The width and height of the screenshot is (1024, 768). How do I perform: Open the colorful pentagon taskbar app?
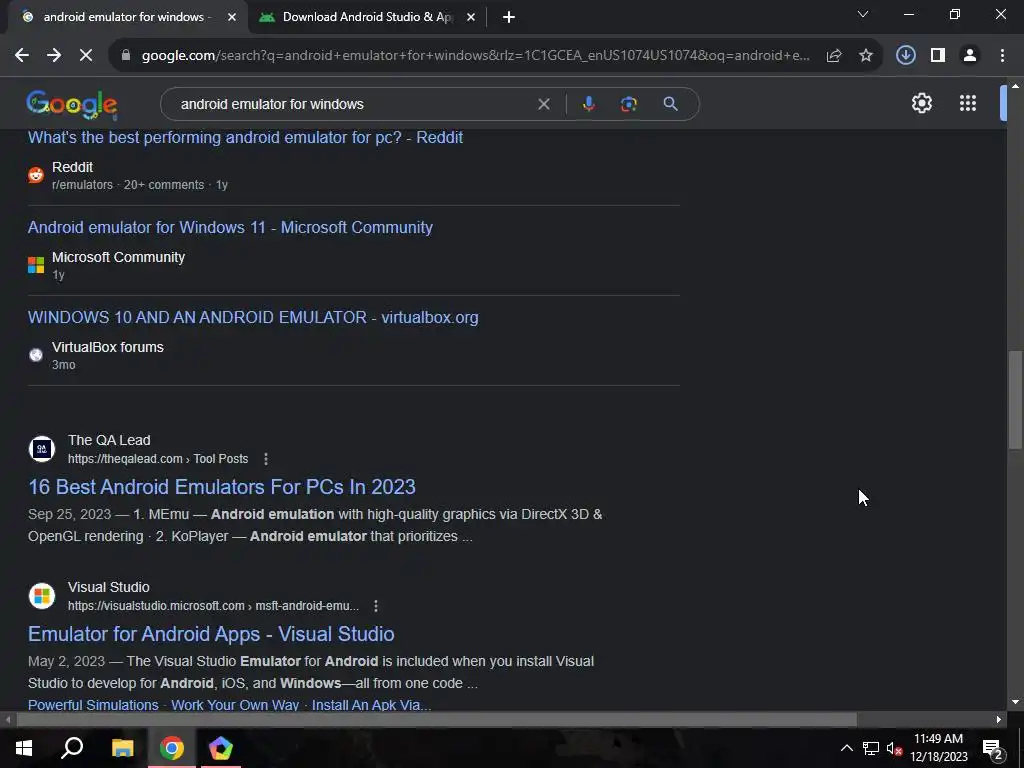coord(221,748)
